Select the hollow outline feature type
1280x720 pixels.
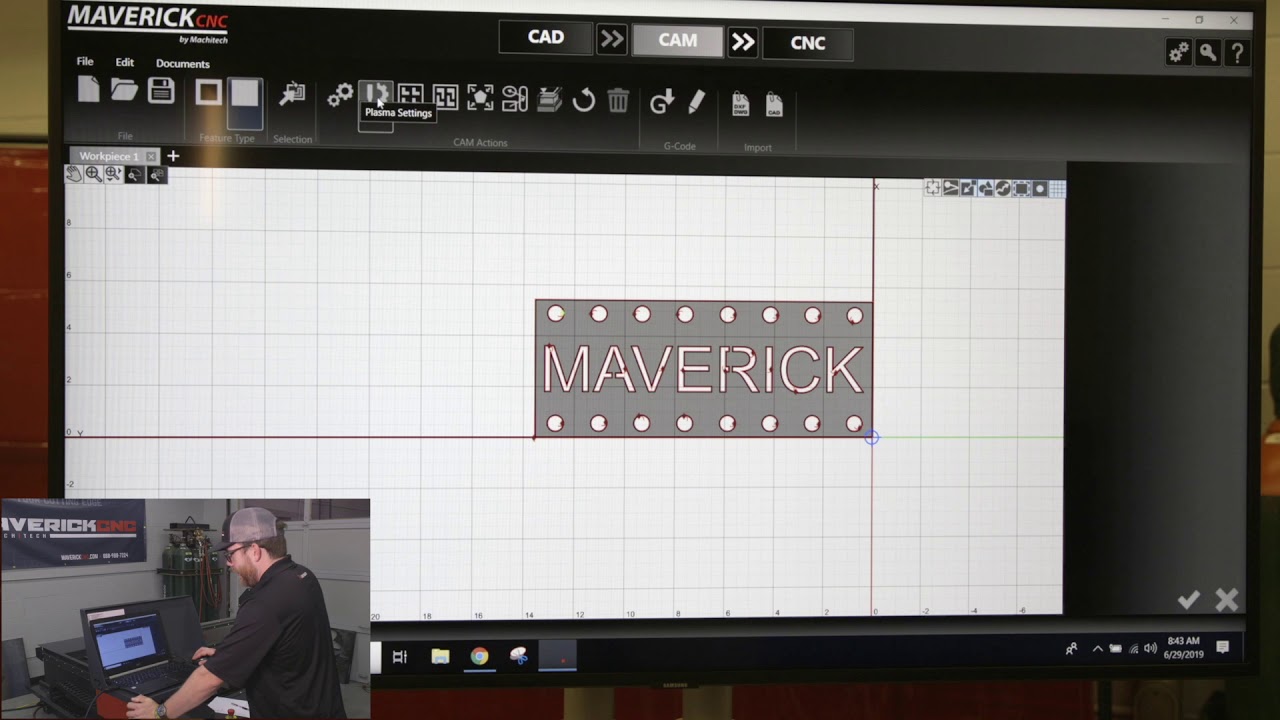coord(208,93)
